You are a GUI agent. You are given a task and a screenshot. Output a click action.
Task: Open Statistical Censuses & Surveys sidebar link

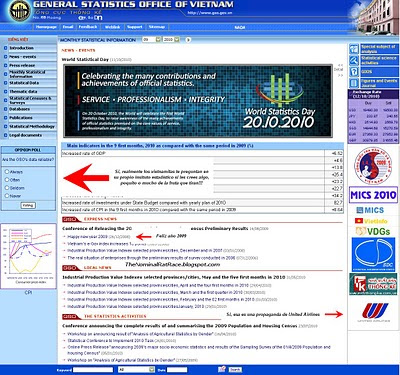pos(30,100)
